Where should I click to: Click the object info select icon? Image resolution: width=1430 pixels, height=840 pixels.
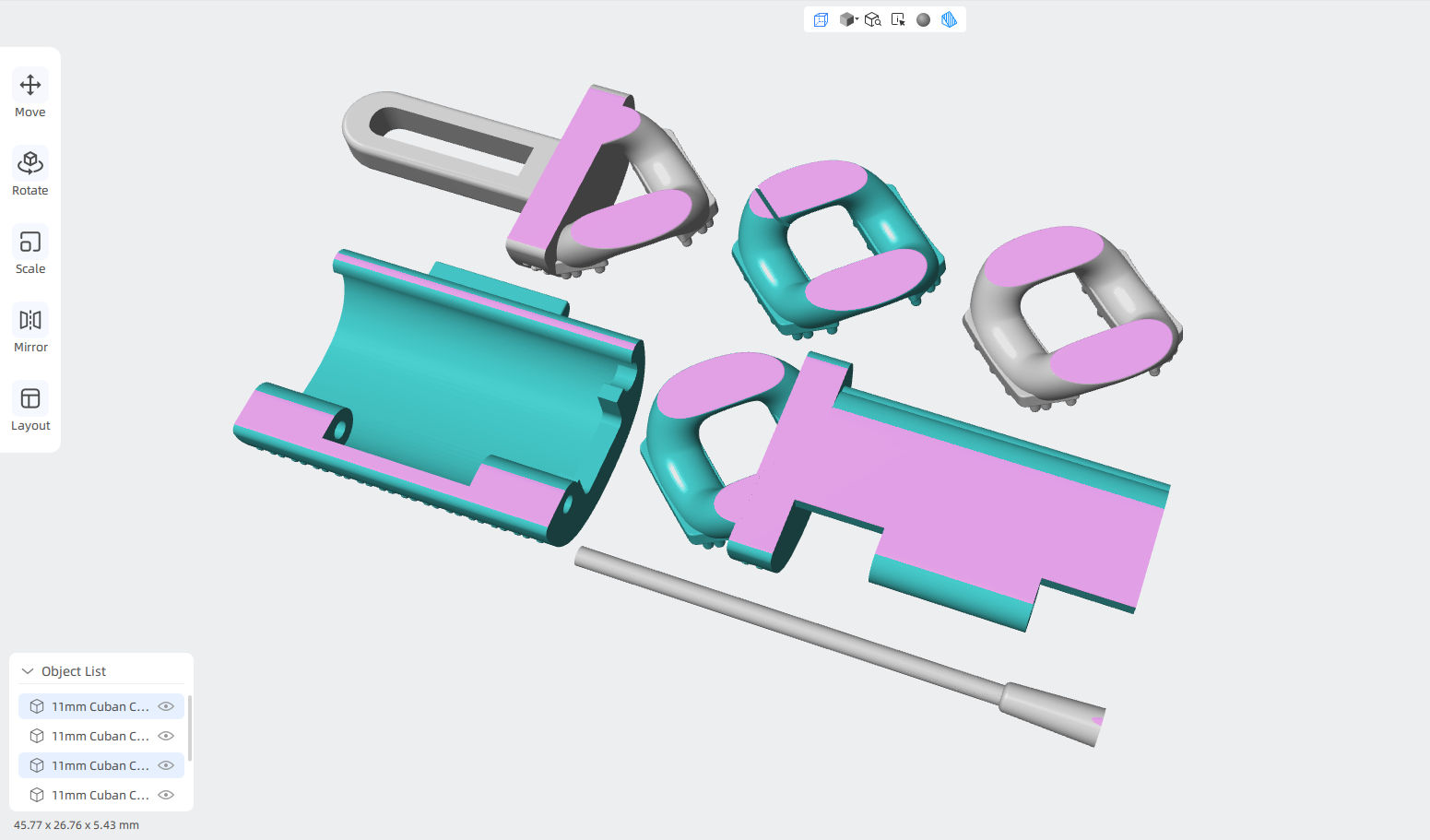pyautogui.click(x=898, y=19)
